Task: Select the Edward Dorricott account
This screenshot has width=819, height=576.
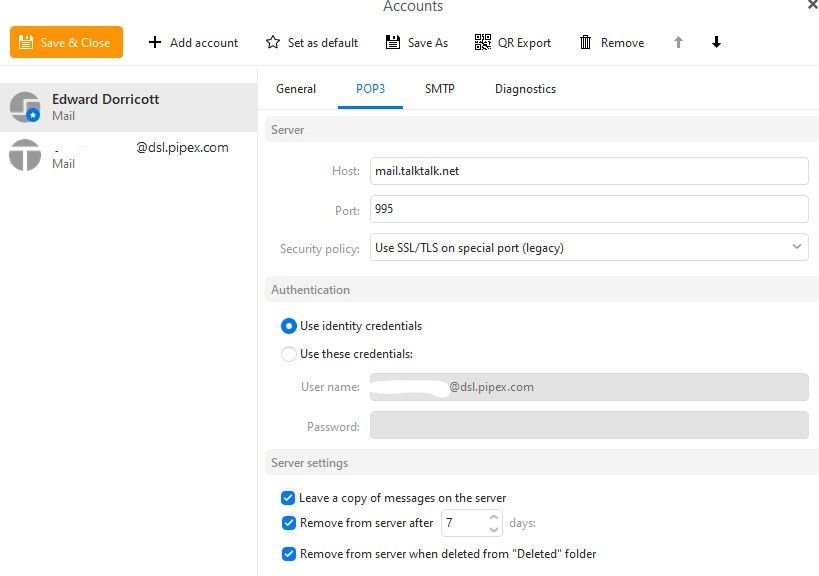Action: click(x=128, y=107)
